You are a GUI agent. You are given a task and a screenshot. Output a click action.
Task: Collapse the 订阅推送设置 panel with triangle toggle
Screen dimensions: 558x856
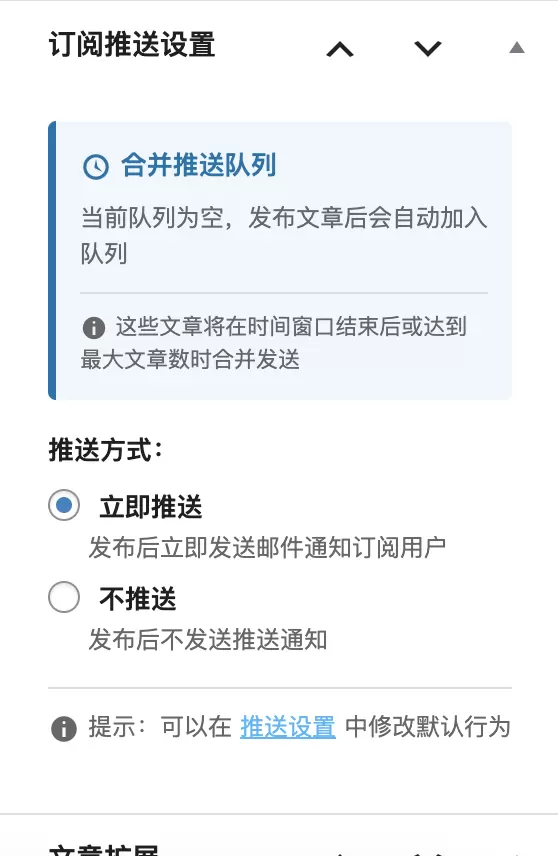tap(517, 48)
